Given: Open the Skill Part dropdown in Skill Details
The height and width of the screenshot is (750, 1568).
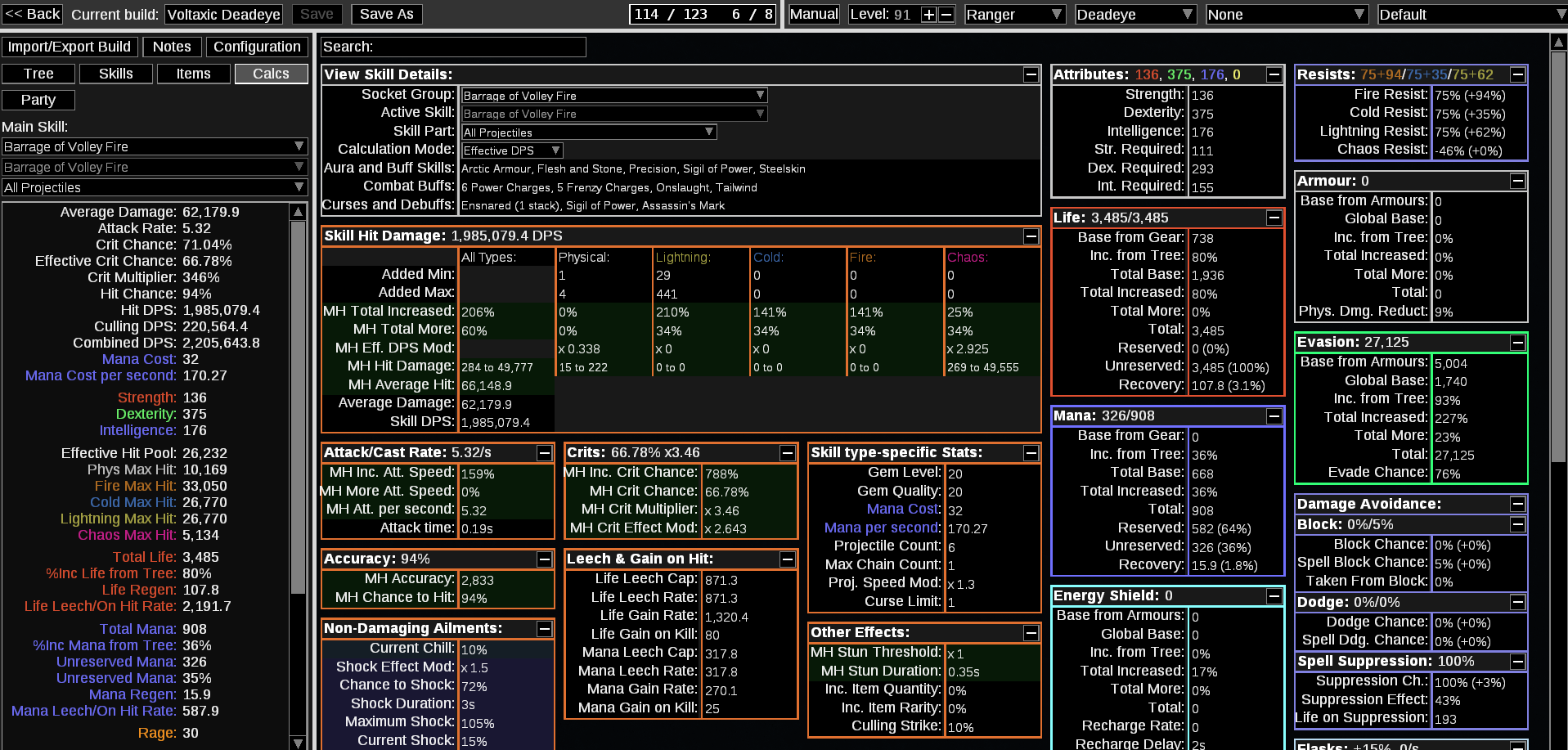Looking at the screenshot, I should [x=589, y=132].
